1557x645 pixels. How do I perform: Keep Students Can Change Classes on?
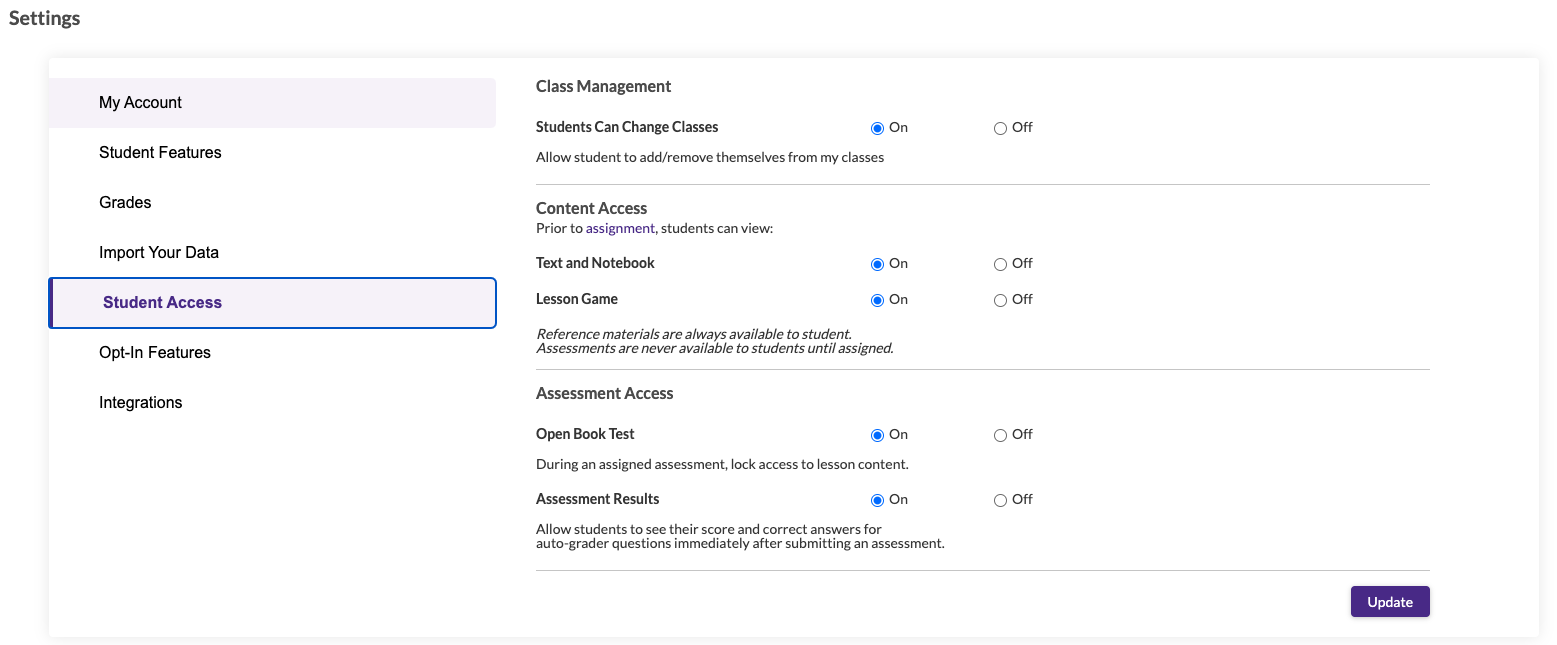tap(877, 127)
